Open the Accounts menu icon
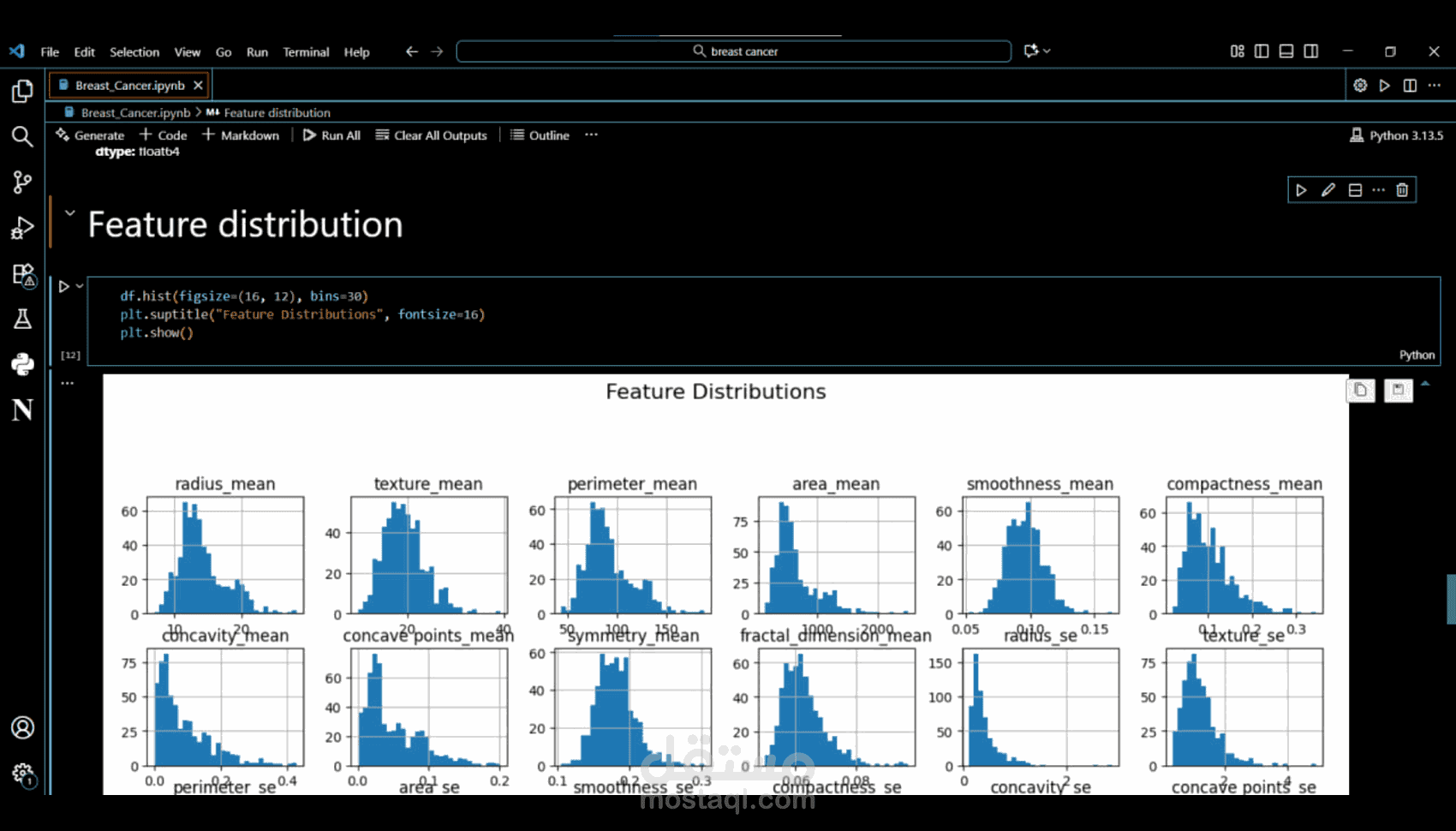 [x=22, y=727]
